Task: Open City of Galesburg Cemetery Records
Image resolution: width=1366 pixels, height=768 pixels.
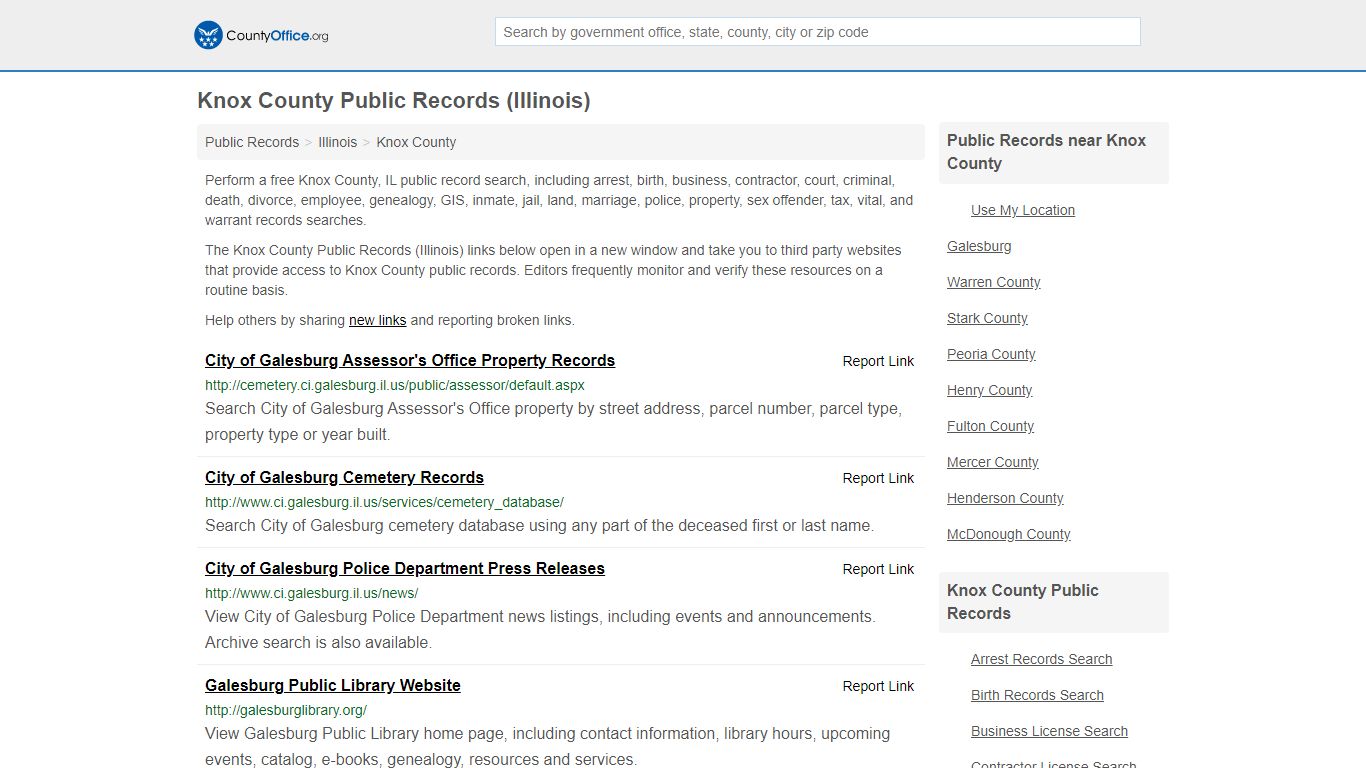Action: pyautogui.click(x=344, y=478)
